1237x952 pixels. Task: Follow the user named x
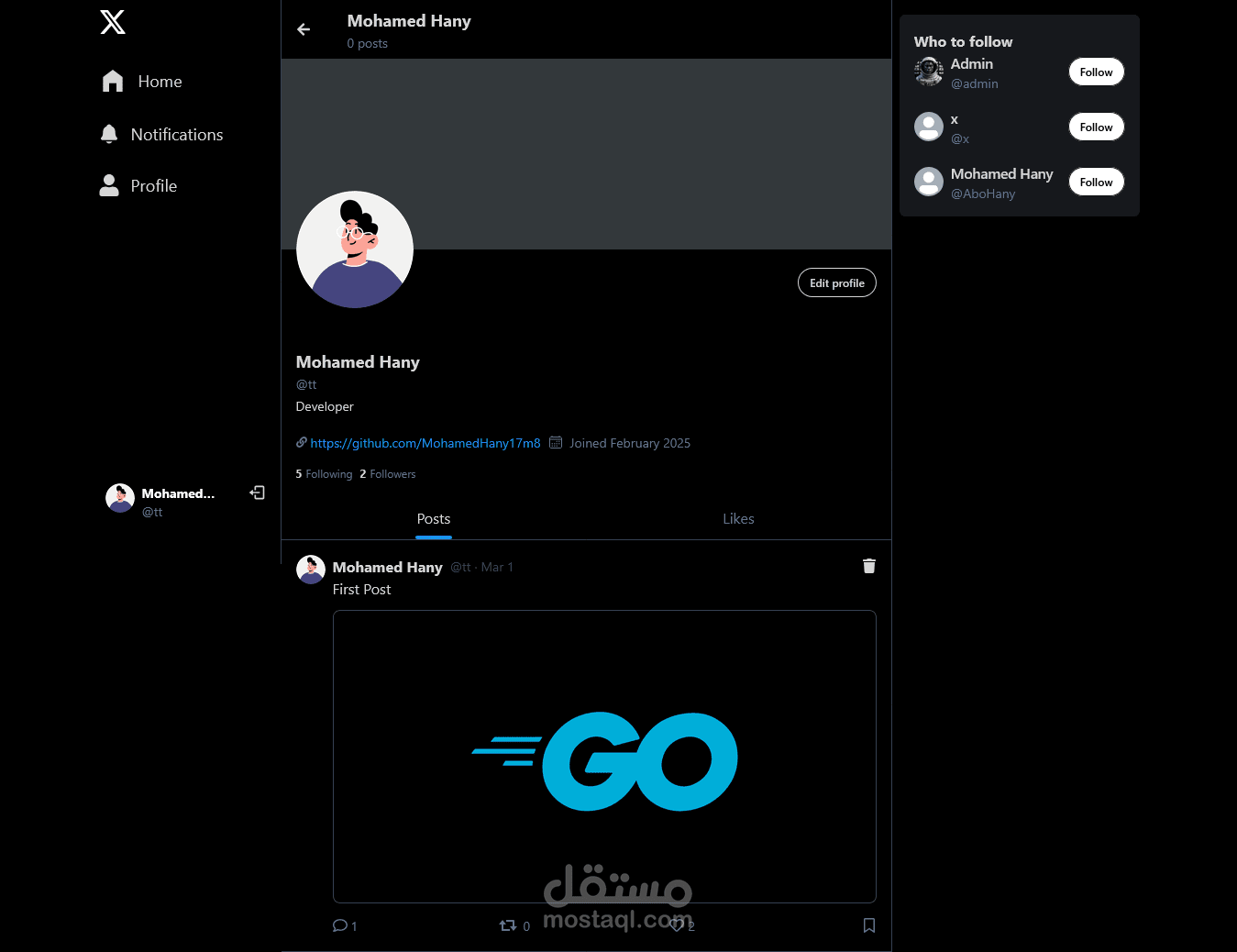point(1097,127)
